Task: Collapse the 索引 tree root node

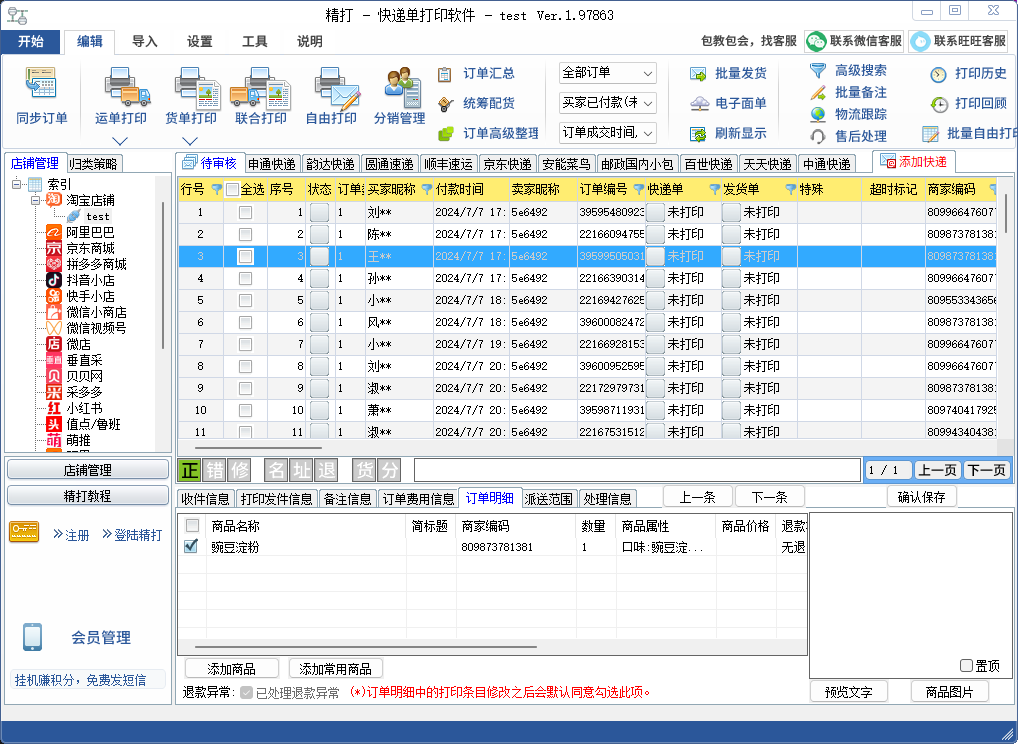Action: [17, 184]
